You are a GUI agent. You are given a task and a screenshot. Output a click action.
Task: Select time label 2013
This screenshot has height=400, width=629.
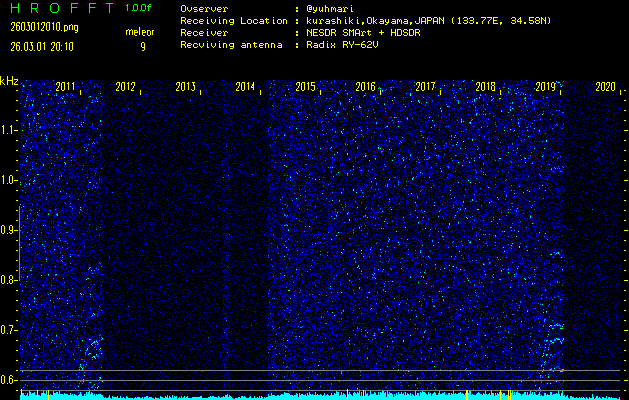point(185,87)
